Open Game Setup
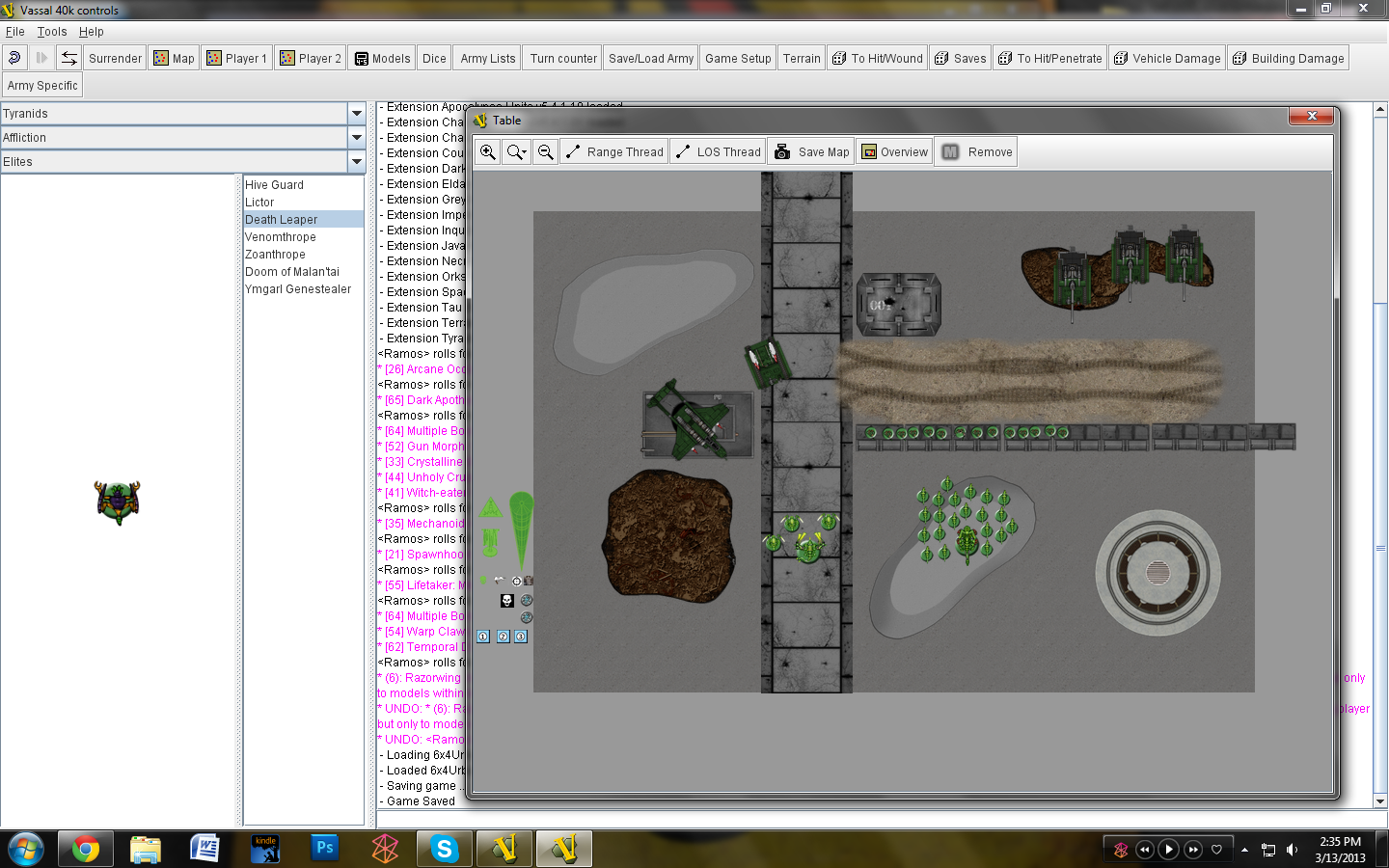Screen dimensions: 1389x868 coord(738,58)
